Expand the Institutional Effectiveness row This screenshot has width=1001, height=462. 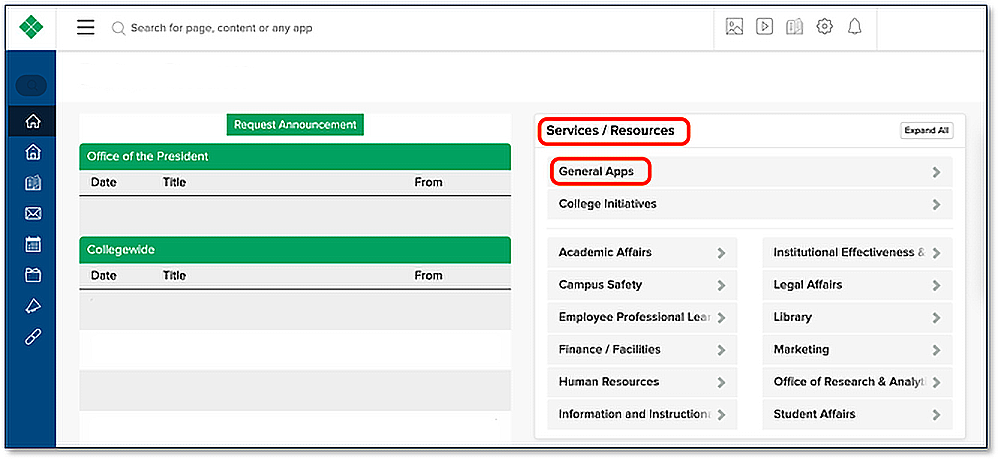click(857, 253)
